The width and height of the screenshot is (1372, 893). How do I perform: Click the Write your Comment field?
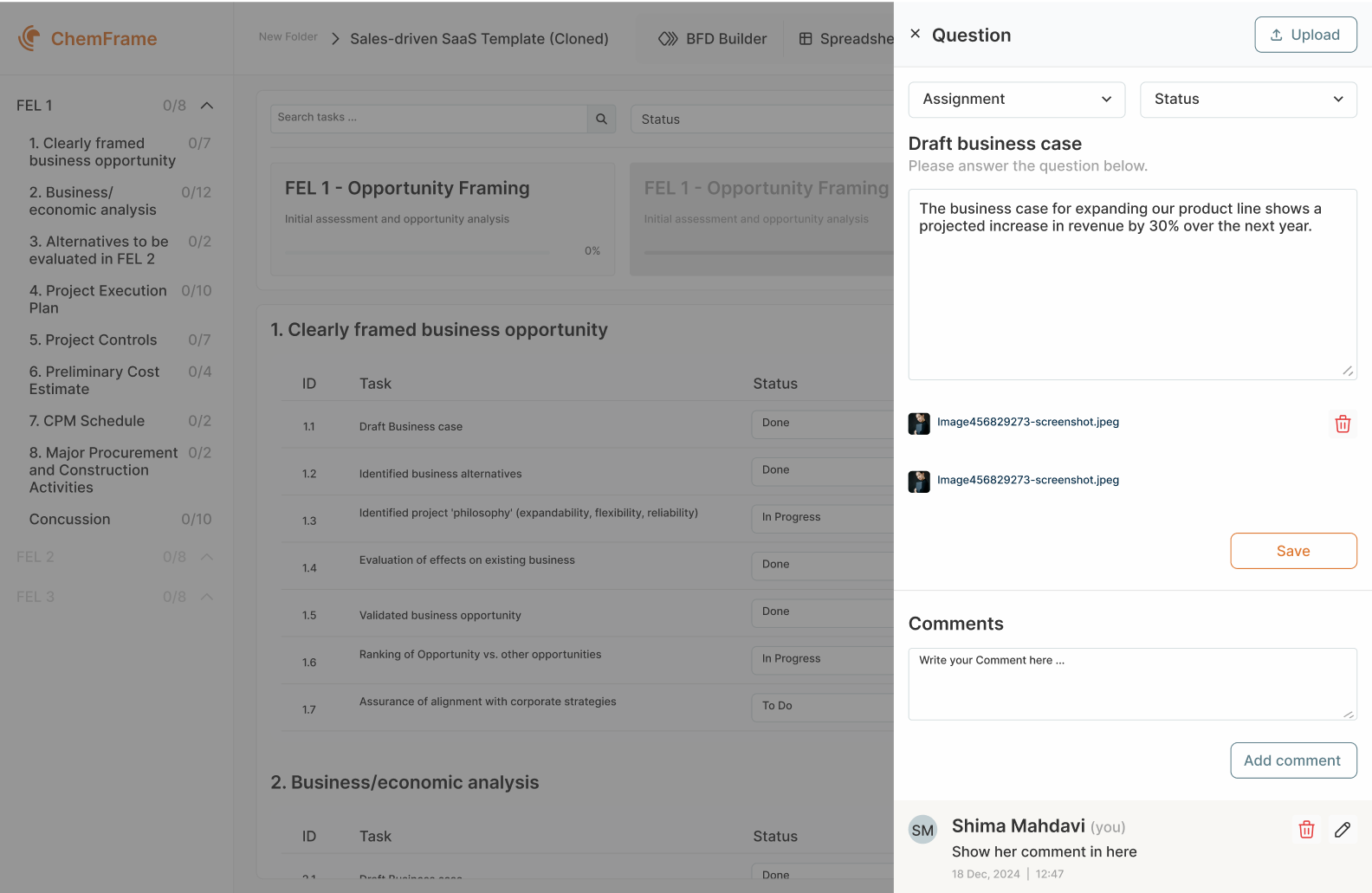point(1132,683)
